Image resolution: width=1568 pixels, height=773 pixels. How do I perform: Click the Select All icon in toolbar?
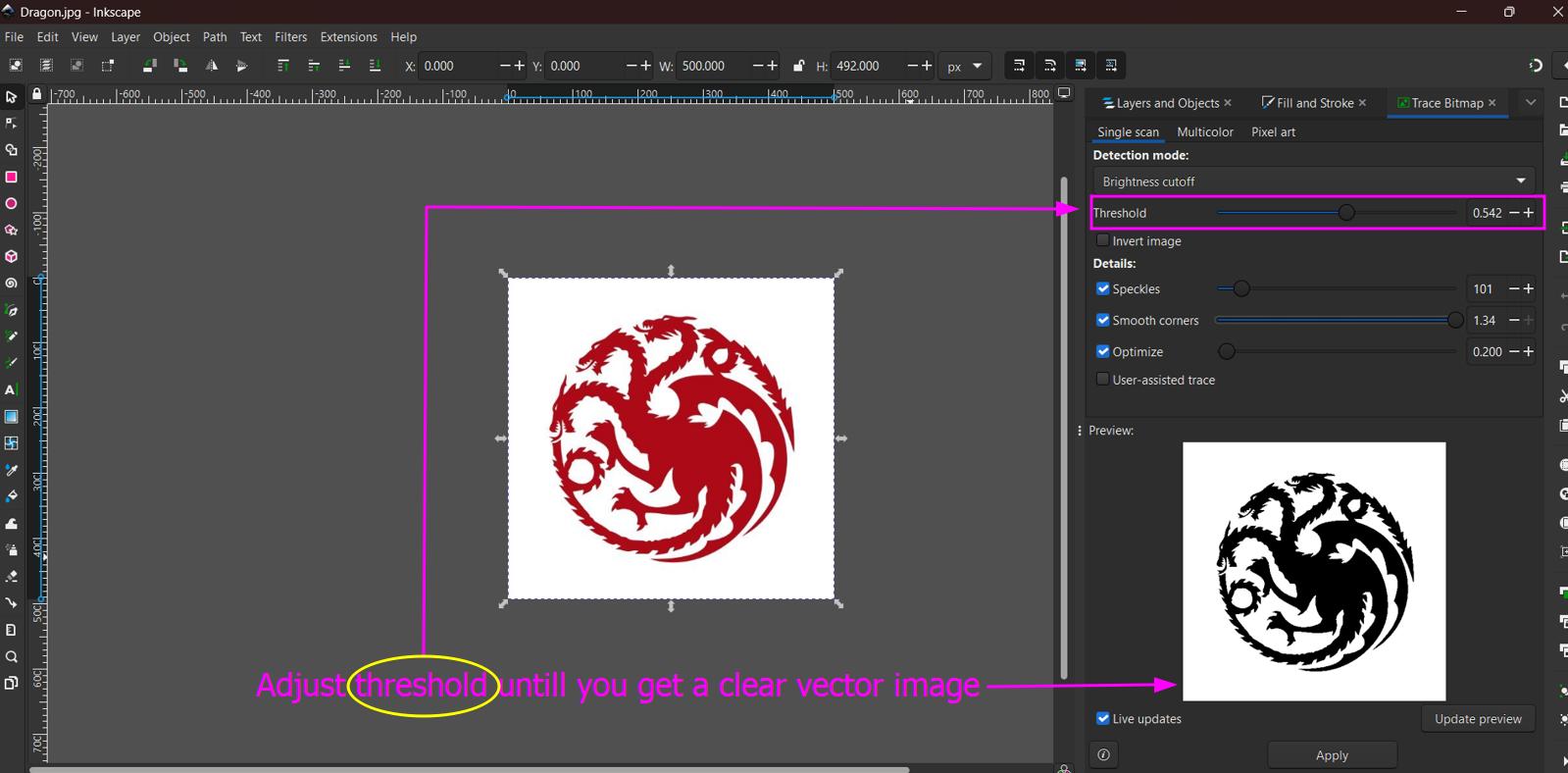16,66
